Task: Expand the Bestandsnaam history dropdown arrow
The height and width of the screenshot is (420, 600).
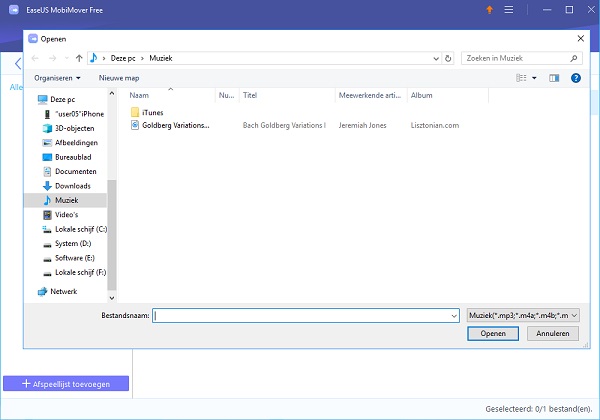Action: click(453, 315)
